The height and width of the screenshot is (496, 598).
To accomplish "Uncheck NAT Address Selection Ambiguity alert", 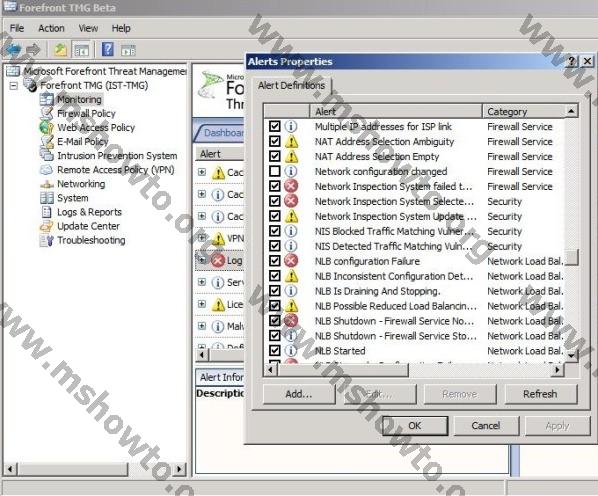I will click(x=275, y=141).
